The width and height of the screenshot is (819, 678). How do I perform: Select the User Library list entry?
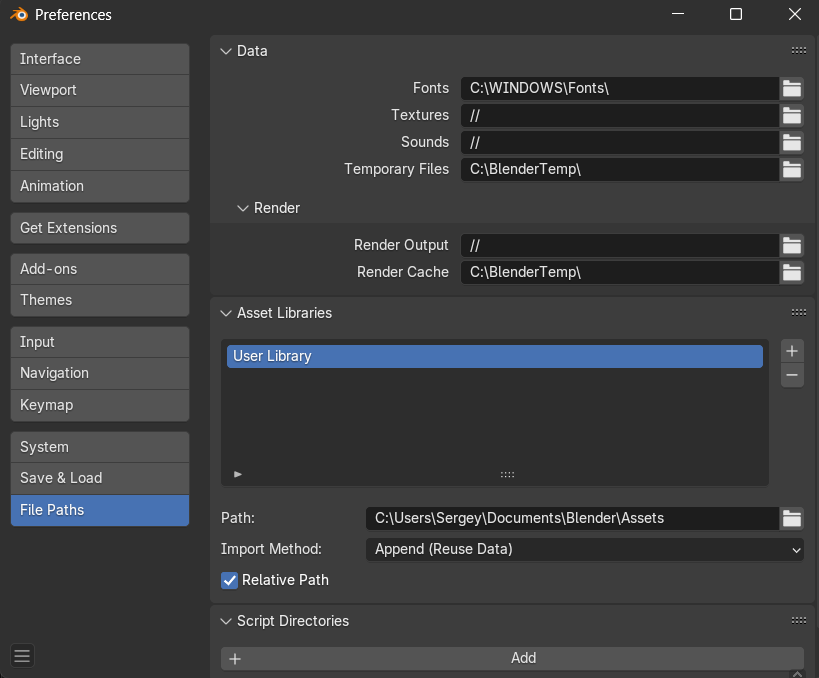tap(495, 356)
